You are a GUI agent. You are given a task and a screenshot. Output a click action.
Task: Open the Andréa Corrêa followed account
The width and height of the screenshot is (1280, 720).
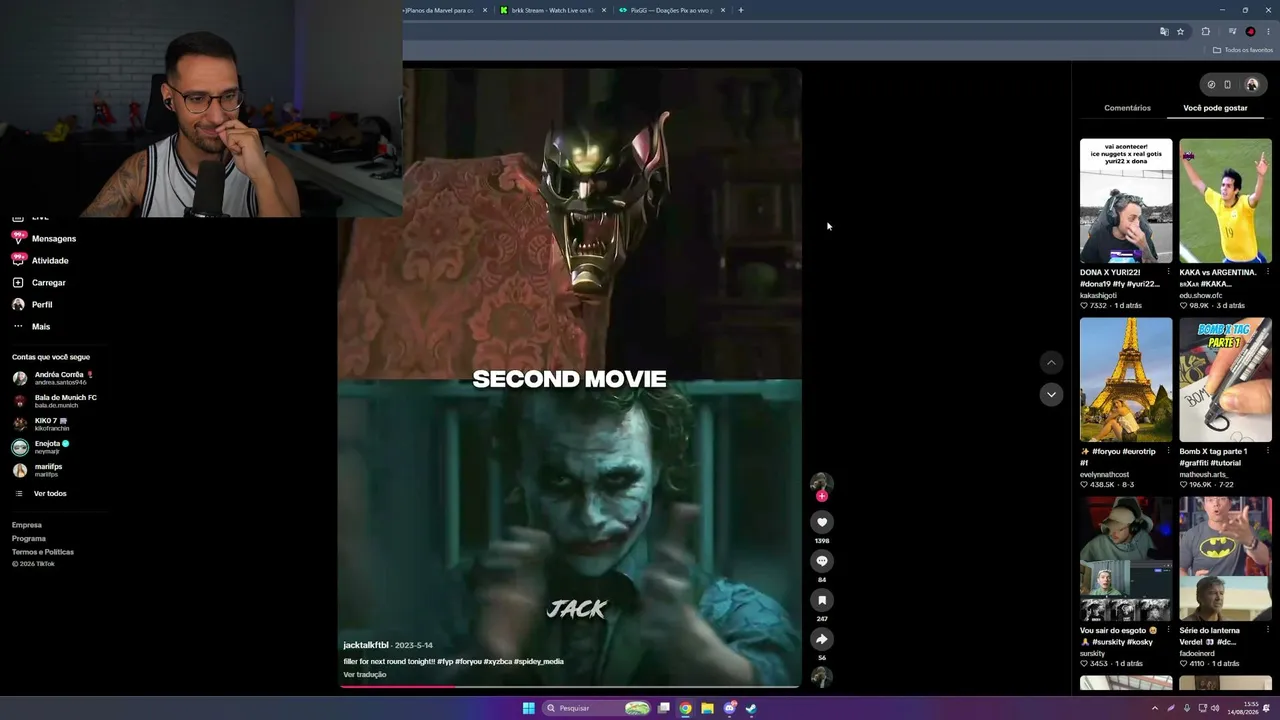tap(53, 378)
